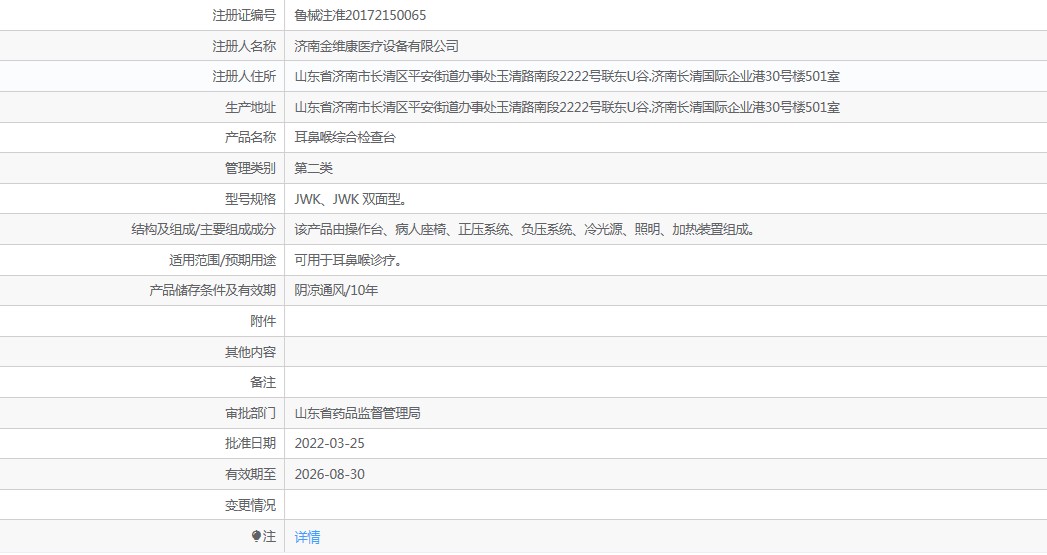The width and height of the screenshot is (1047, 555).
Task: Click the approving department 山东省药品监督管理局
Action: 357,413
